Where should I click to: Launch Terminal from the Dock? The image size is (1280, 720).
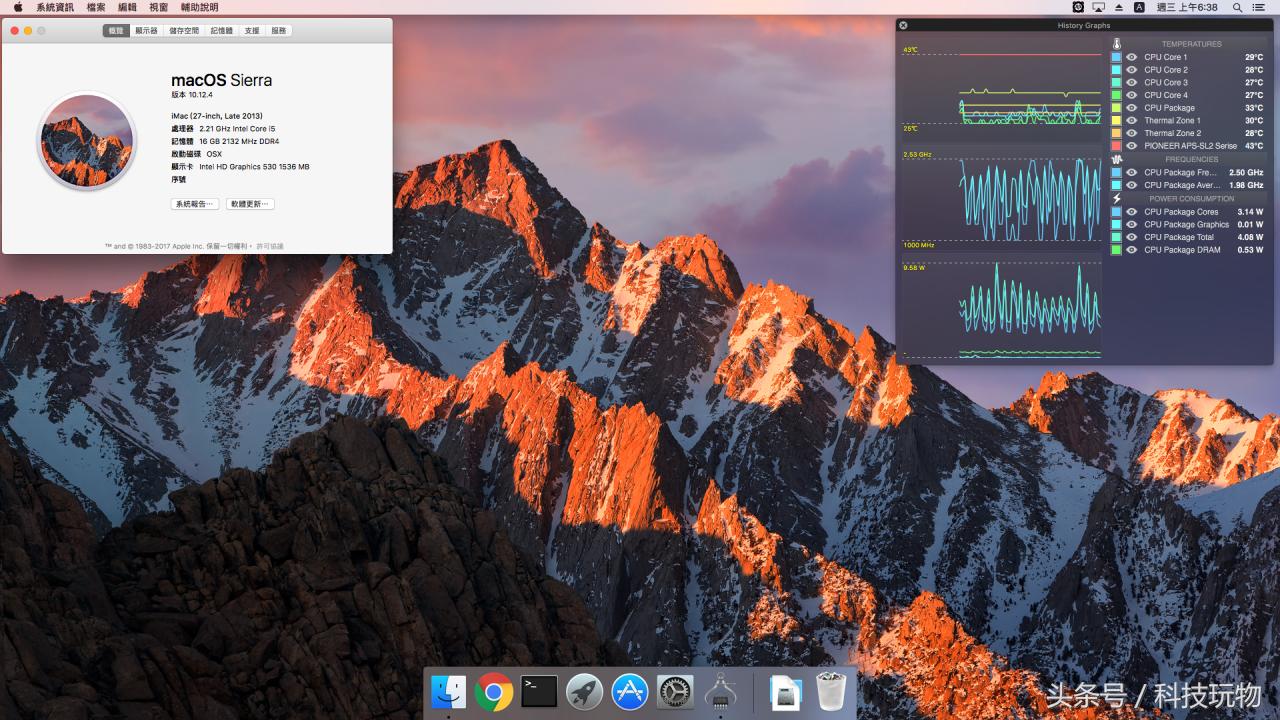[539, 692]
